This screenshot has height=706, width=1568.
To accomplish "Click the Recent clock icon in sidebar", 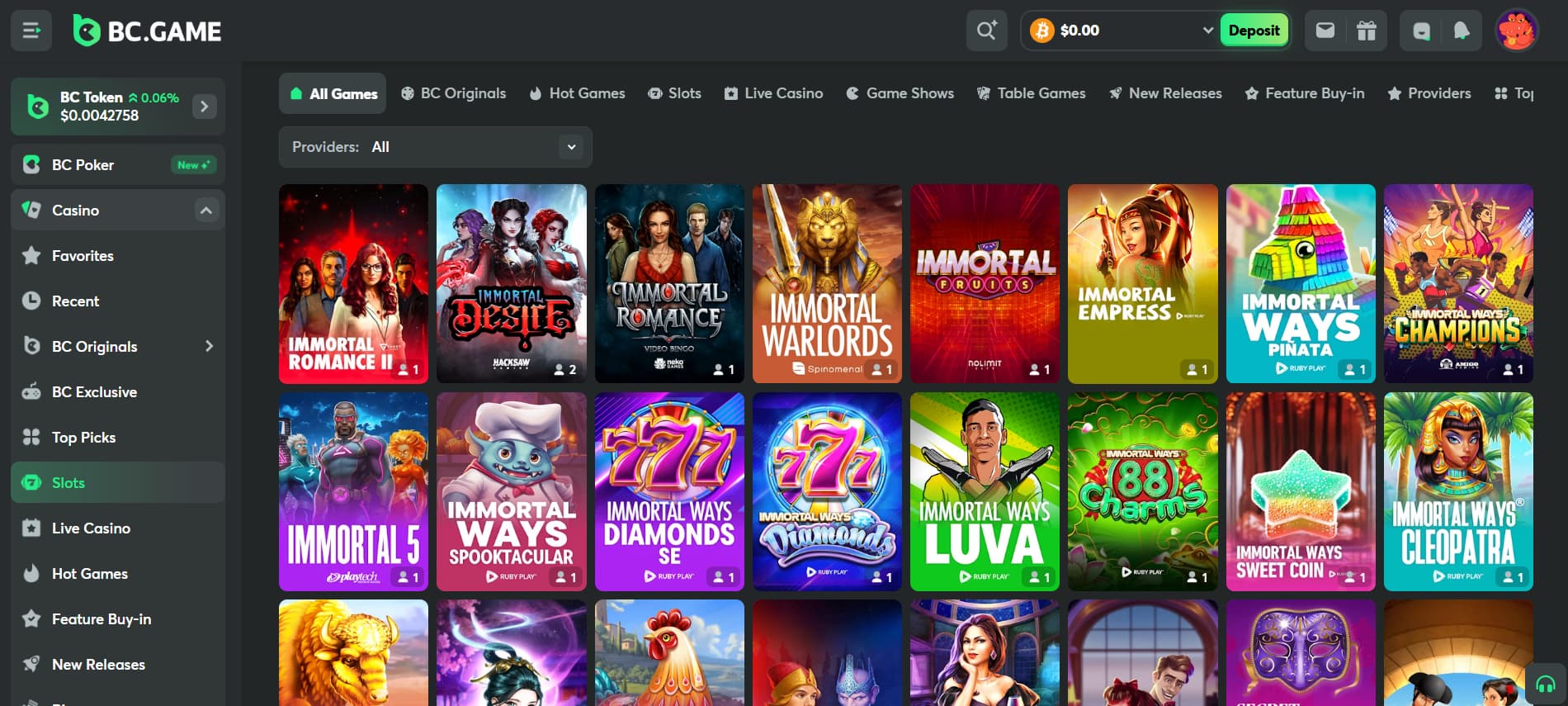I will coord(31,301).
